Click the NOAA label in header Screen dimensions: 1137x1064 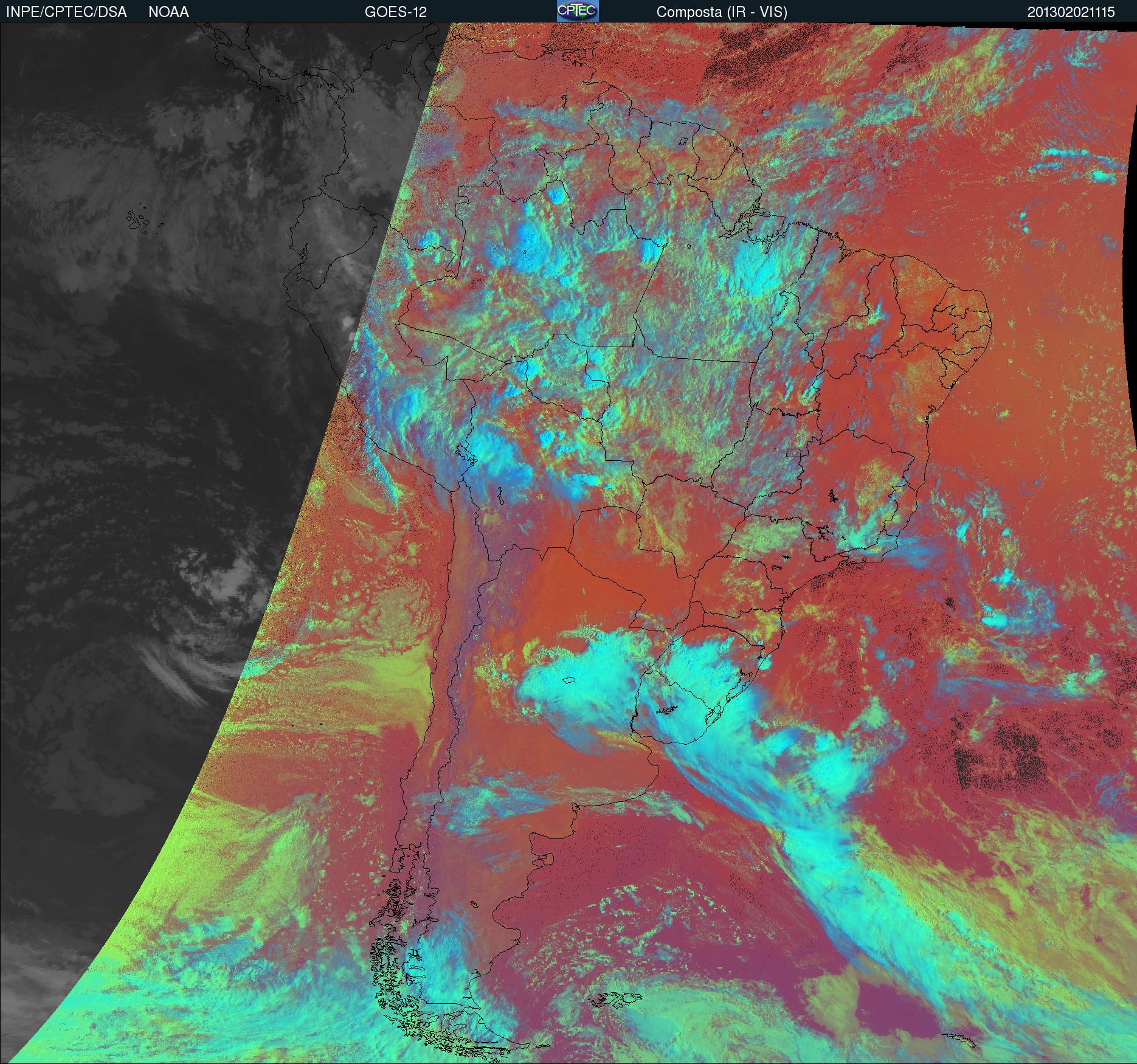(x=168, y=12)
